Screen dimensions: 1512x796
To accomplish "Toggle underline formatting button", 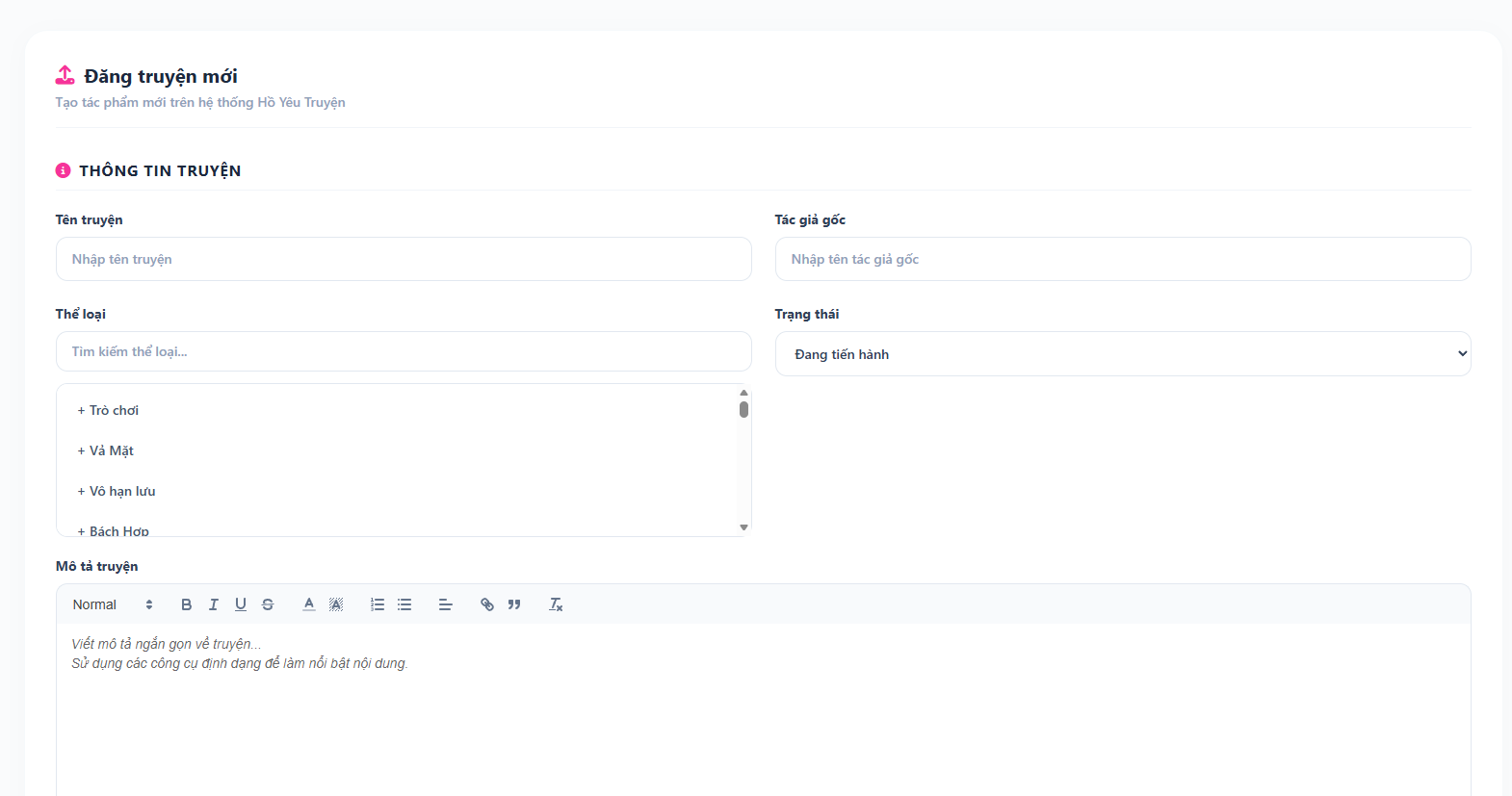I will pos(241,604).
